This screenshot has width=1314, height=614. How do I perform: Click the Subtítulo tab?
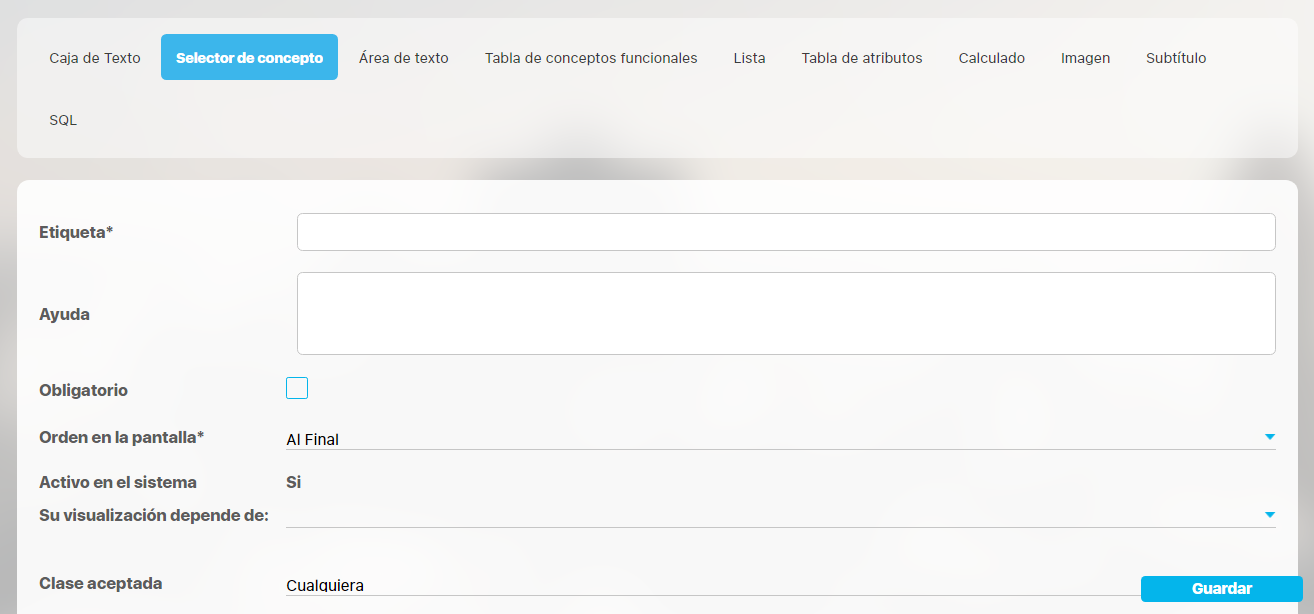(1175, 58)
